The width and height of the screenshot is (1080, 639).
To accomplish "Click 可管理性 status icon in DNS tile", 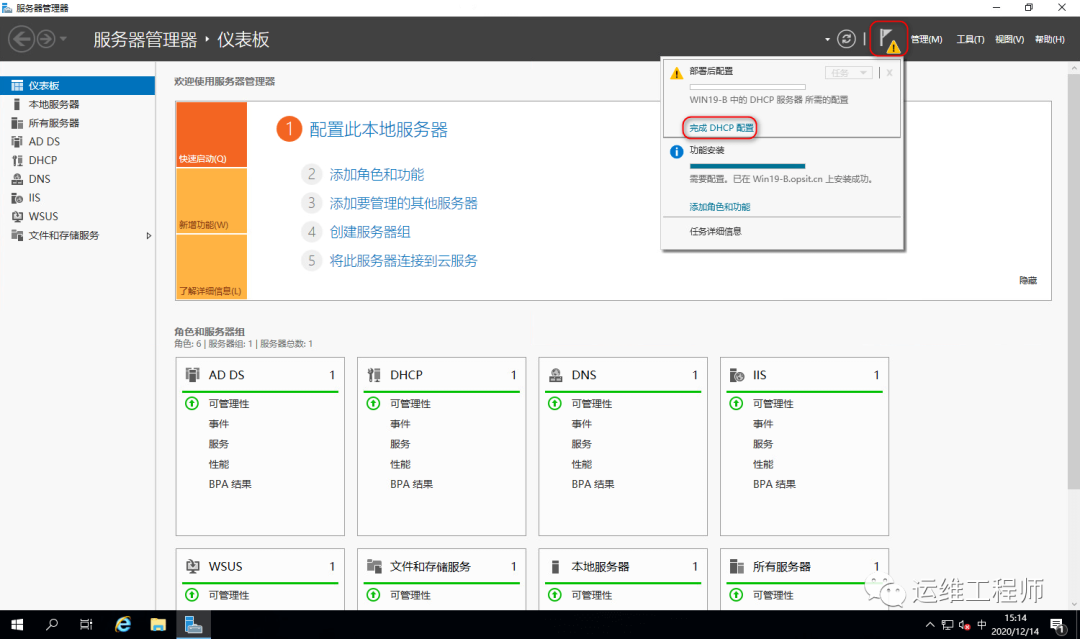I will coord(554,404).
